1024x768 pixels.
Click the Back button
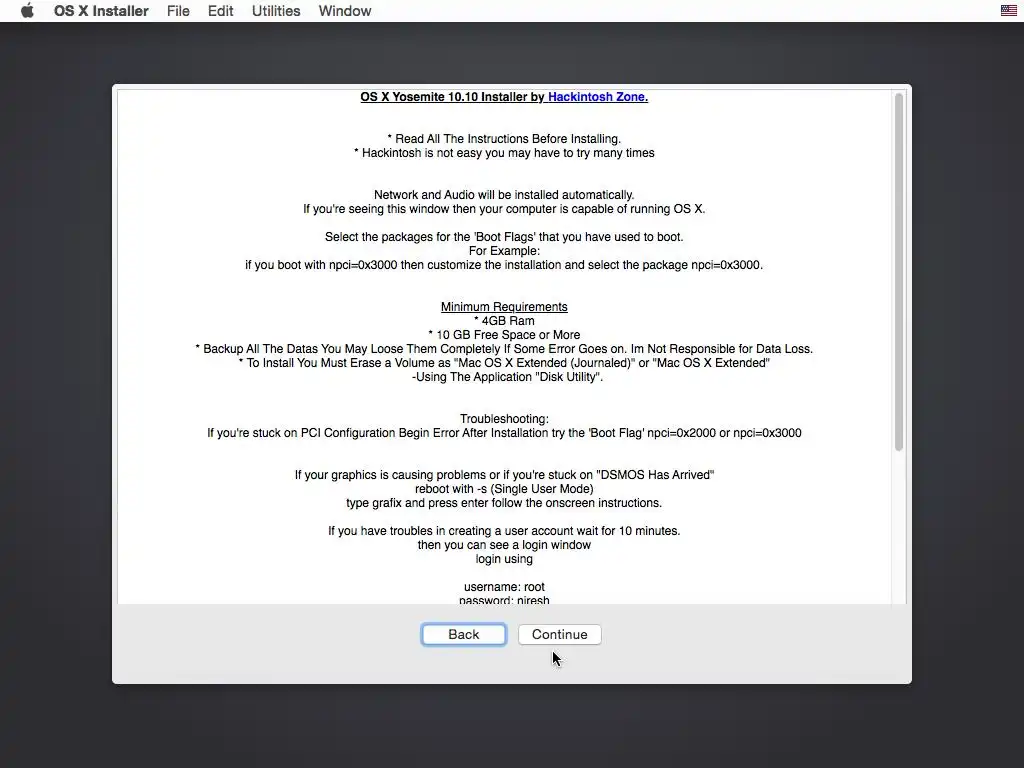pyautogui.click(x=464, y=634)
